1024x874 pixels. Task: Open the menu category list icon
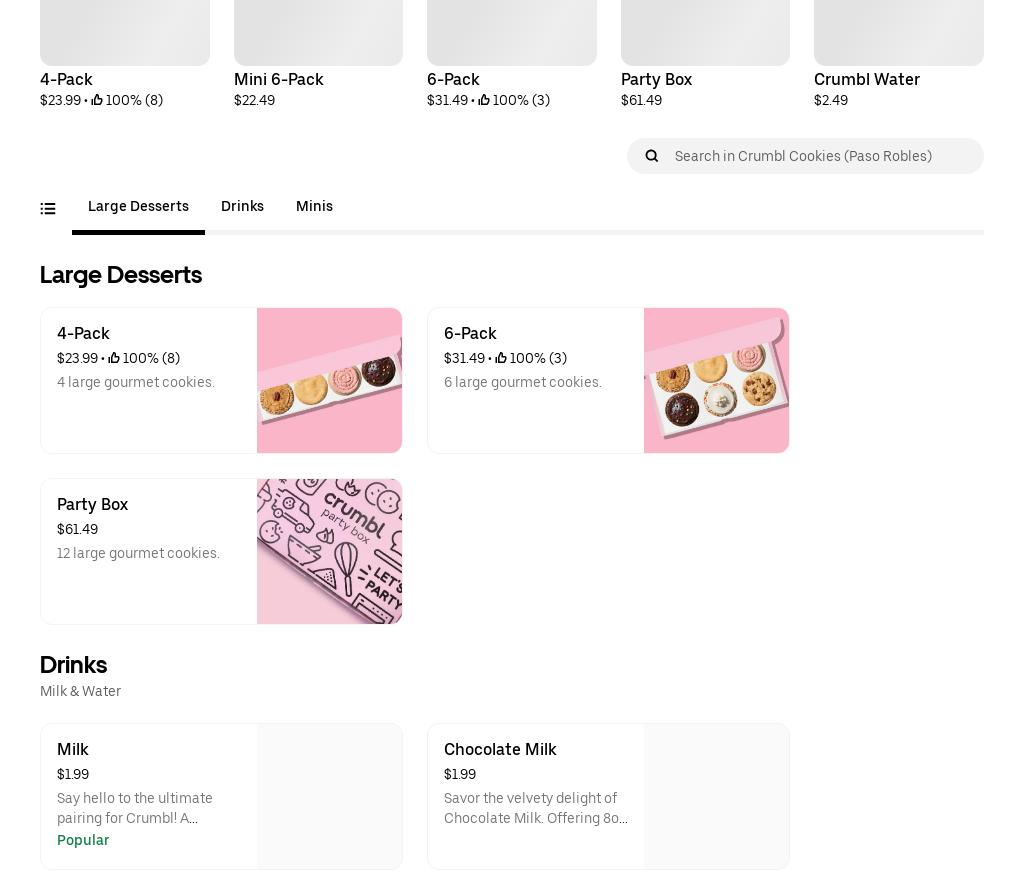tap(48, 208)
